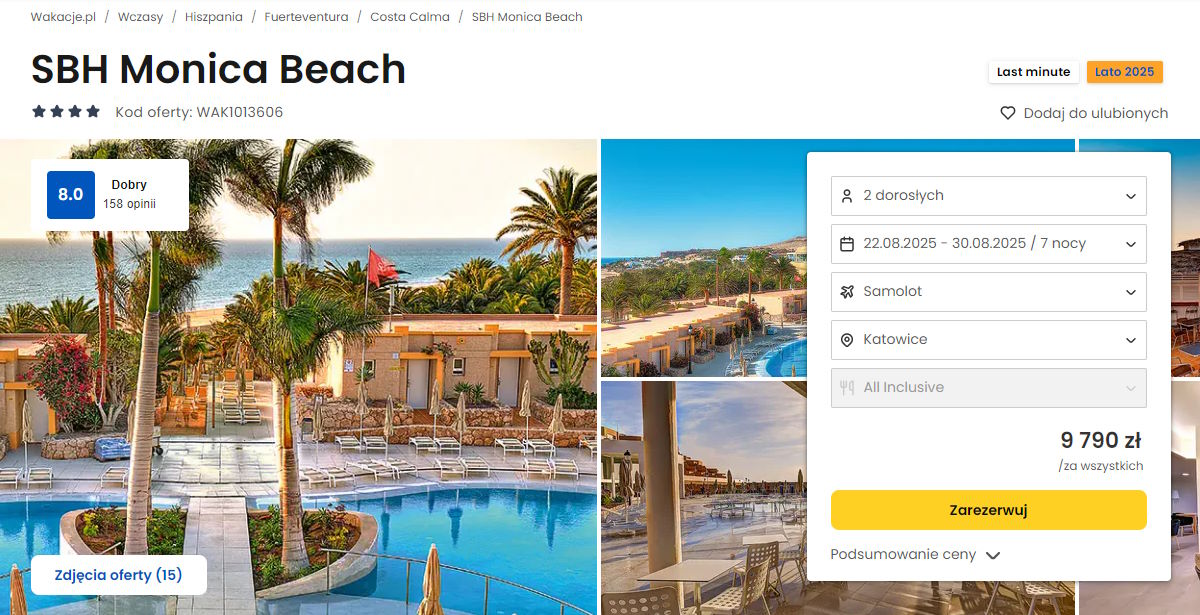Expand the Katowice departure city dropdown
The height and width of the screenshot is (615, 1200).
tap(988, 340)
